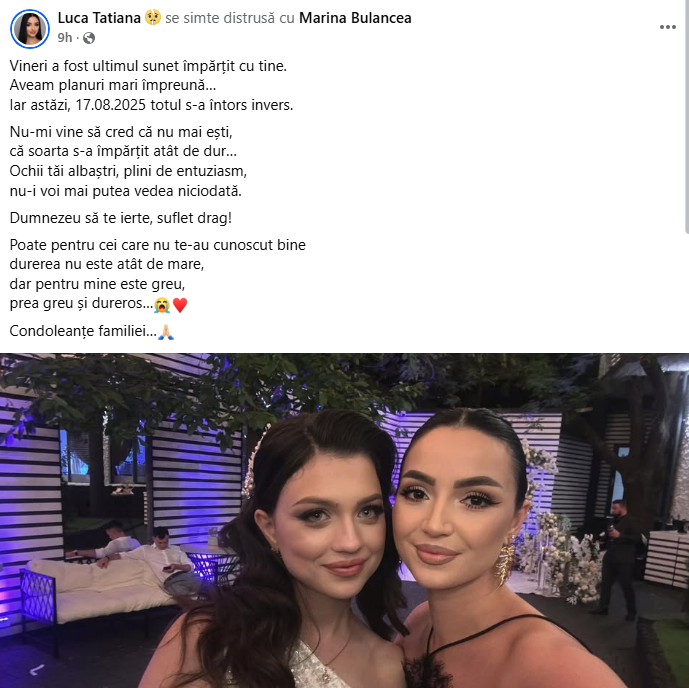Click the public globe privacy icon
This screenshot has height=688, width=689.
point(89,38)
